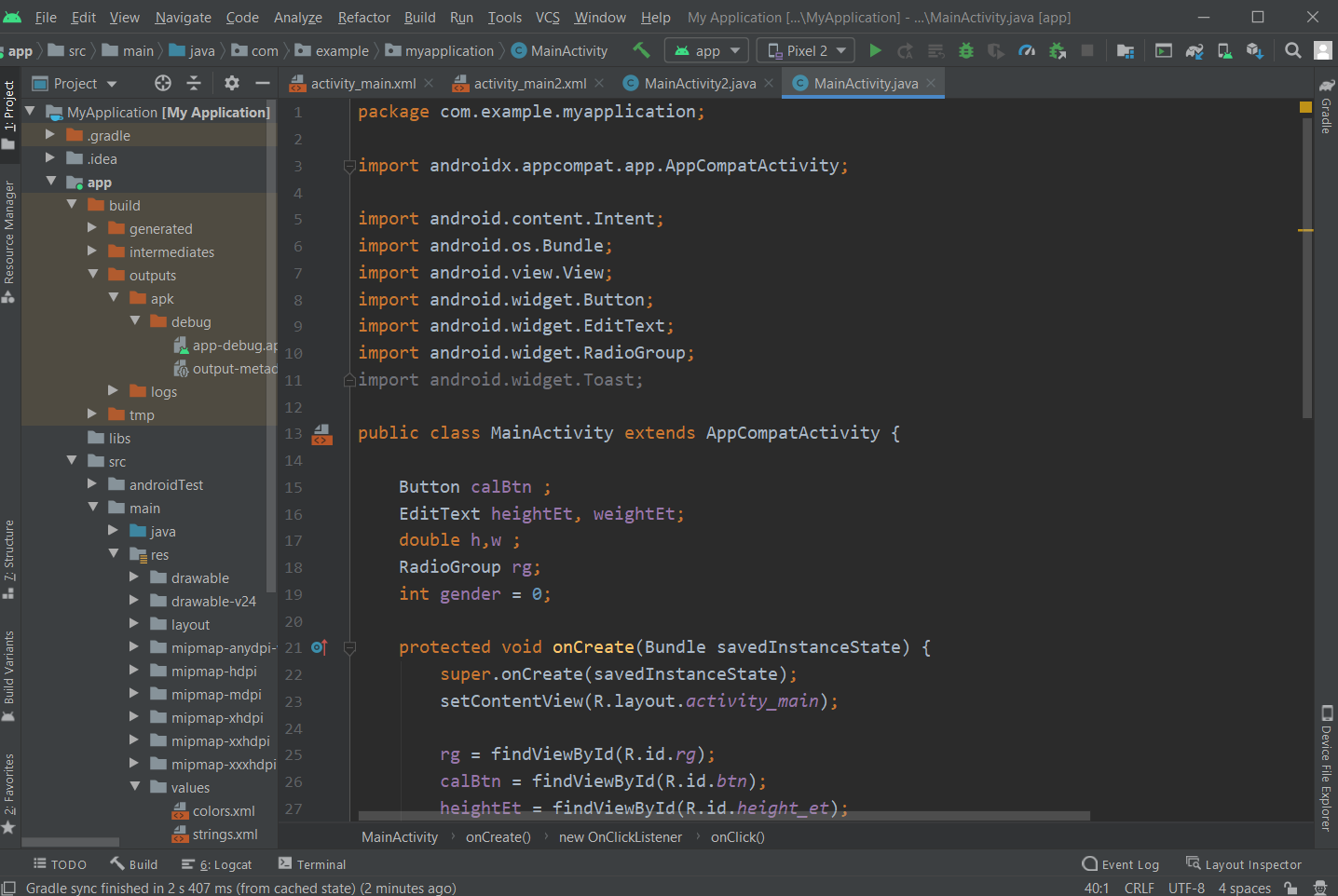Switch to the activity_main.xml tab
Viewport: 1338px width, 896px height.
(x=362, y=83)
